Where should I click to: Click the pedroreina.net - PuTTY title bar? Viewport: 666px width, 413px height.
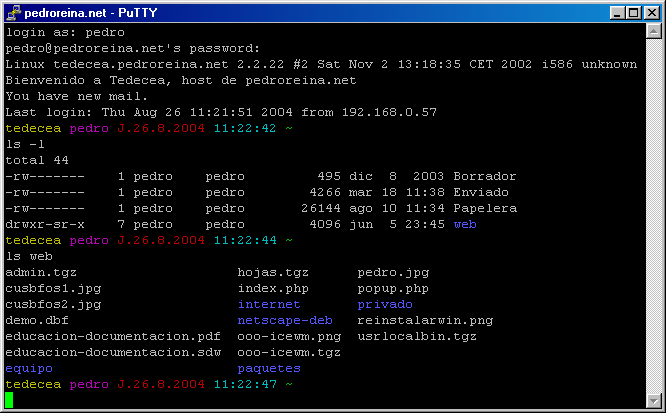300,13
